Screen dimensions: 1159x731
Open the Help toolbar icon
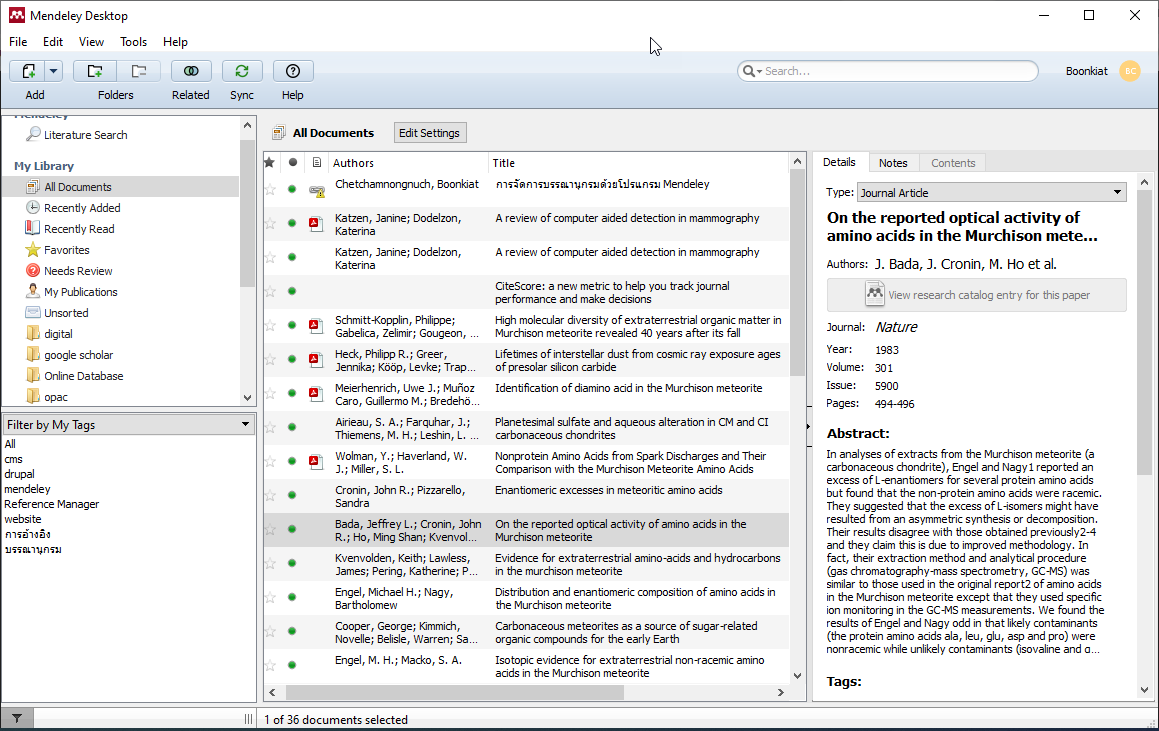pyautogui.click(x=293, y=71)
